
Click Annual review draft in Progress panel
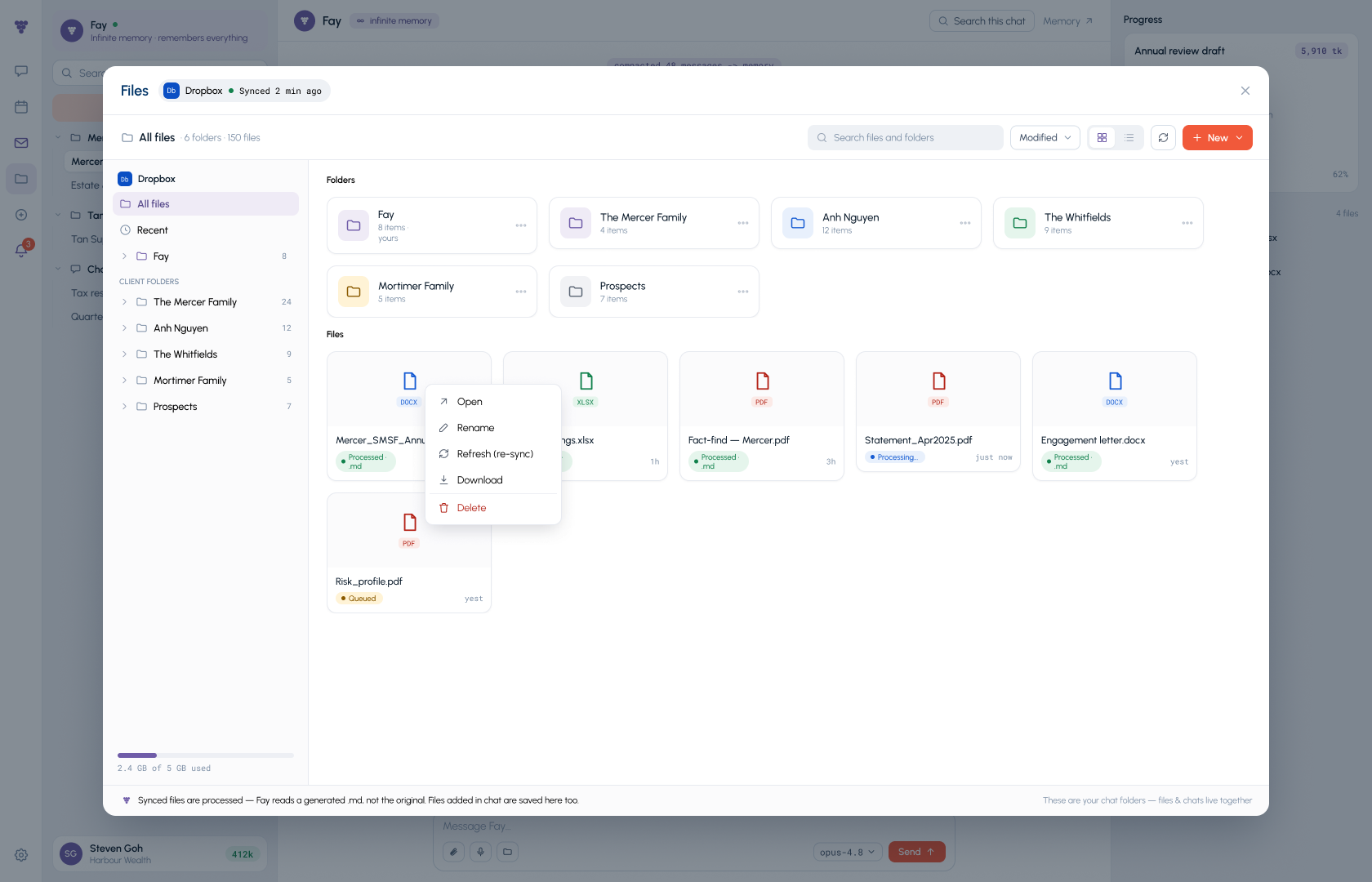pos(1179,51)
